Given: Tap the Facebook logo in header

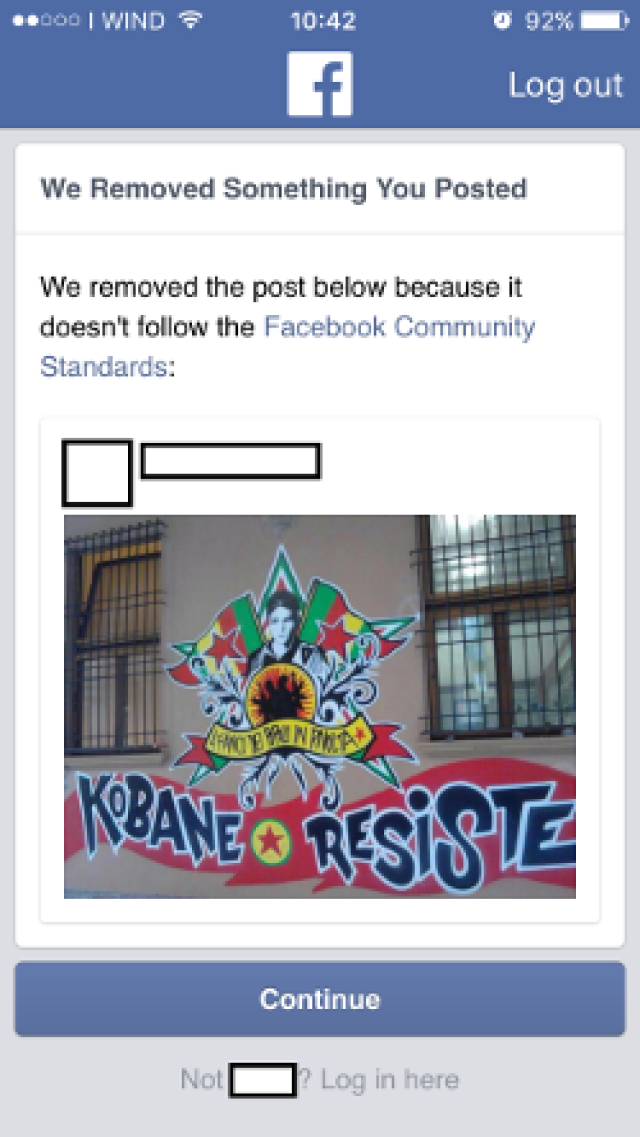Looking at the screenshot, I should click(x=320, y=83).
